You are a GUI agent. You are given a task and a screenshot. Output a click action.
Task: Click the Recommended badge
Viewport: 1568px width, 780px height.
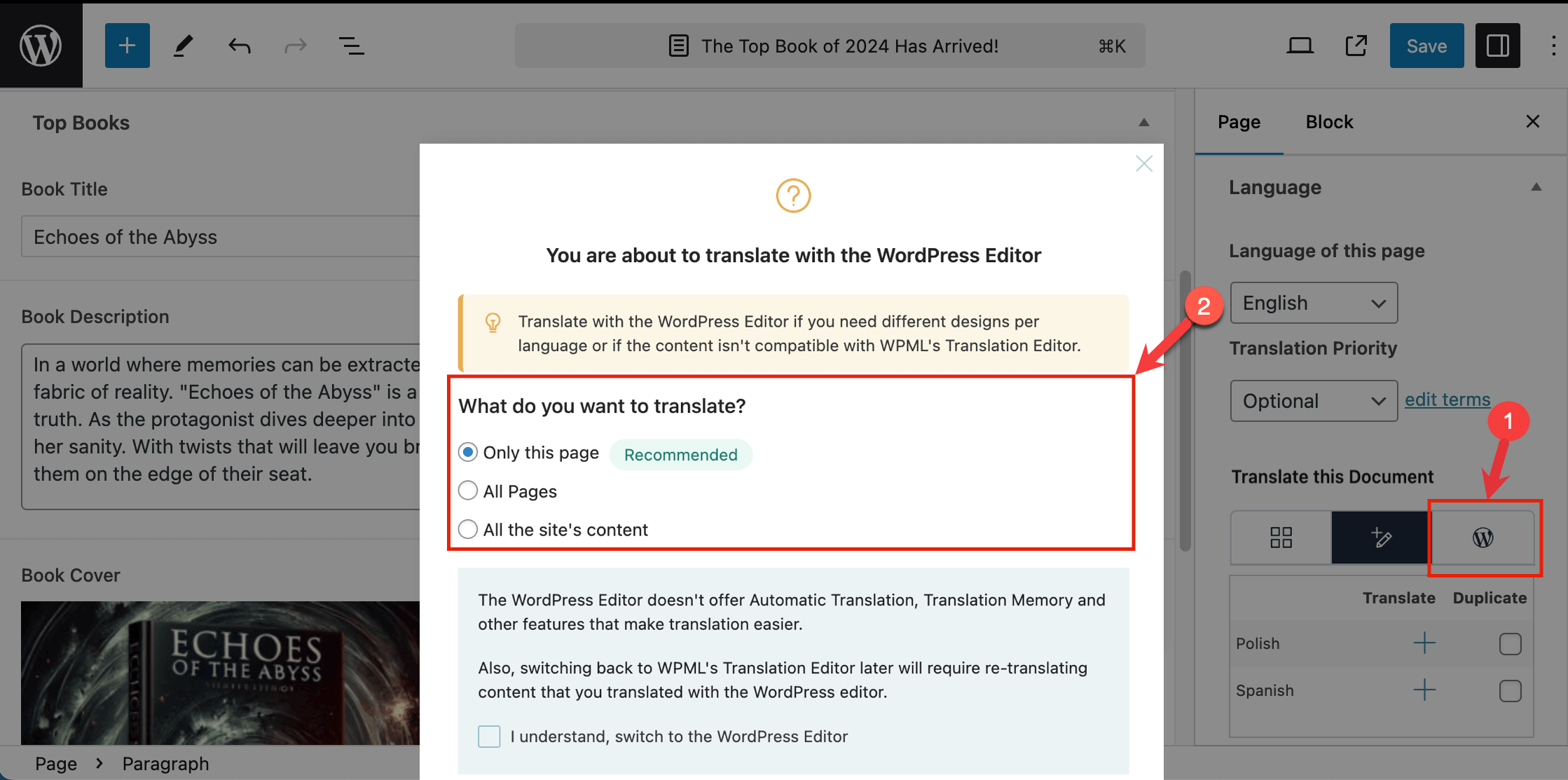(x=680, y=454)
